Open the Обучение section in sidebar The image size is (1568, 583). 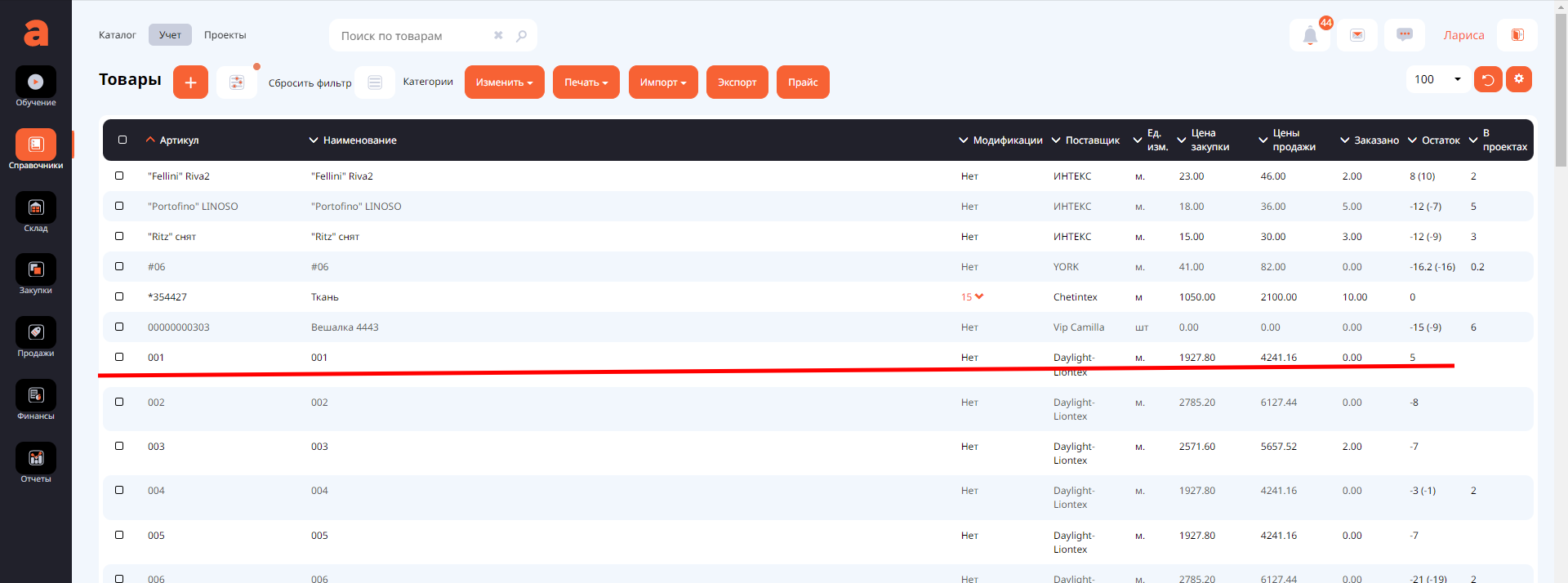36,82
